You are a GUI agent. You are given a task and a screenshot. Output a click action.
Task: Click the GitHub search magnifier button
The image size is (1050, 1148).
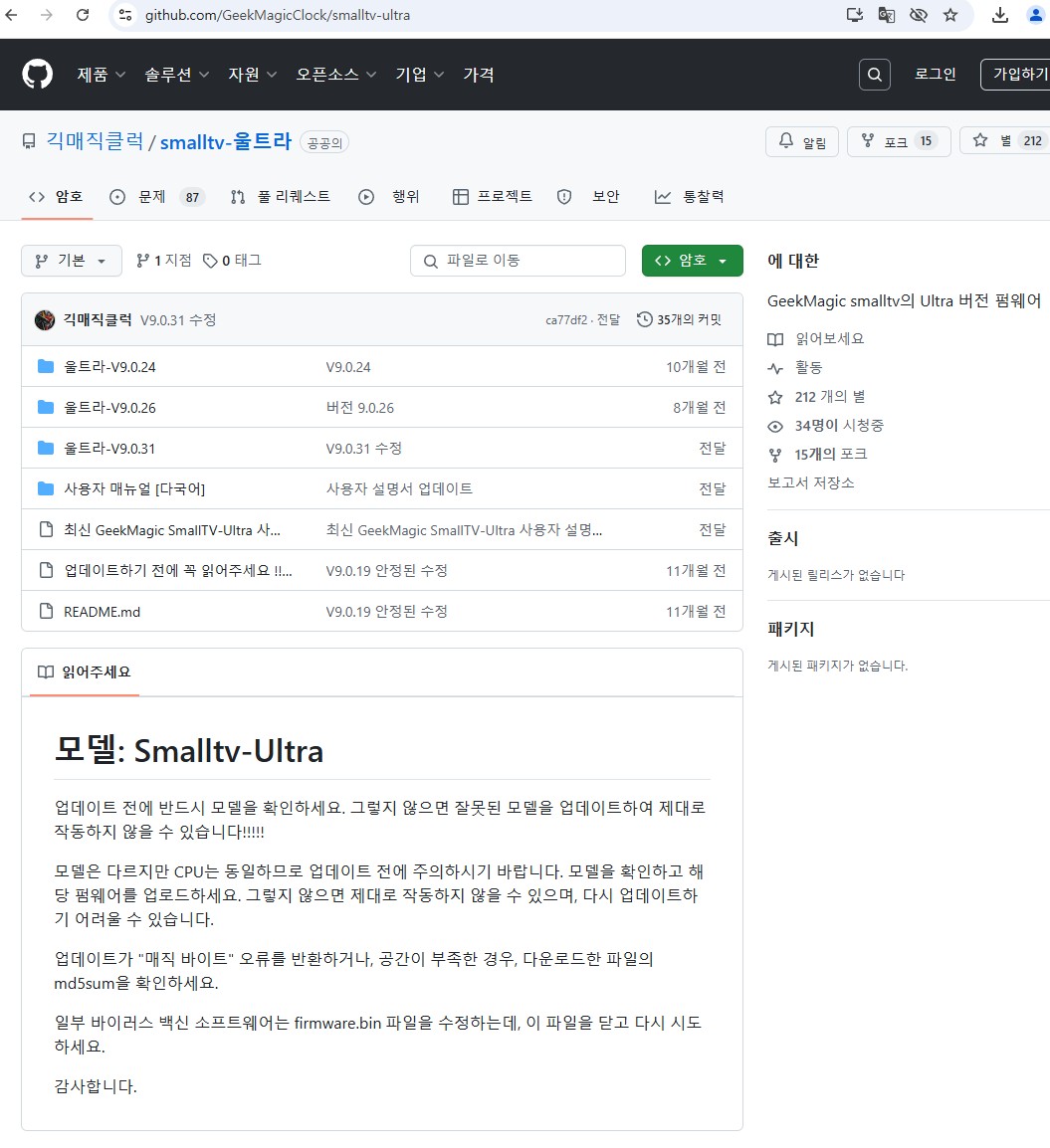874,74
